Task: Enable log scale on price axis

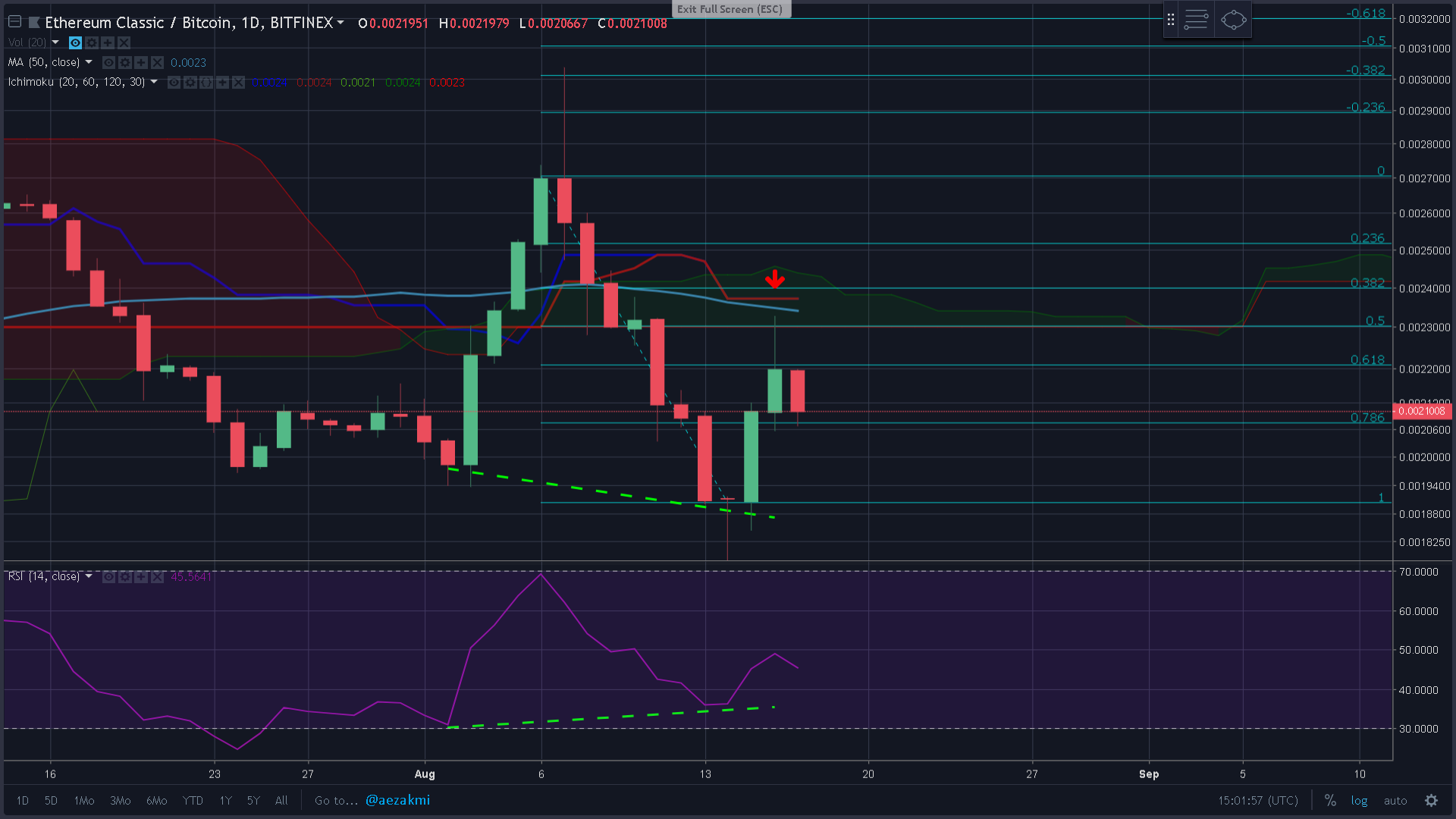Action: (1359, 800)
